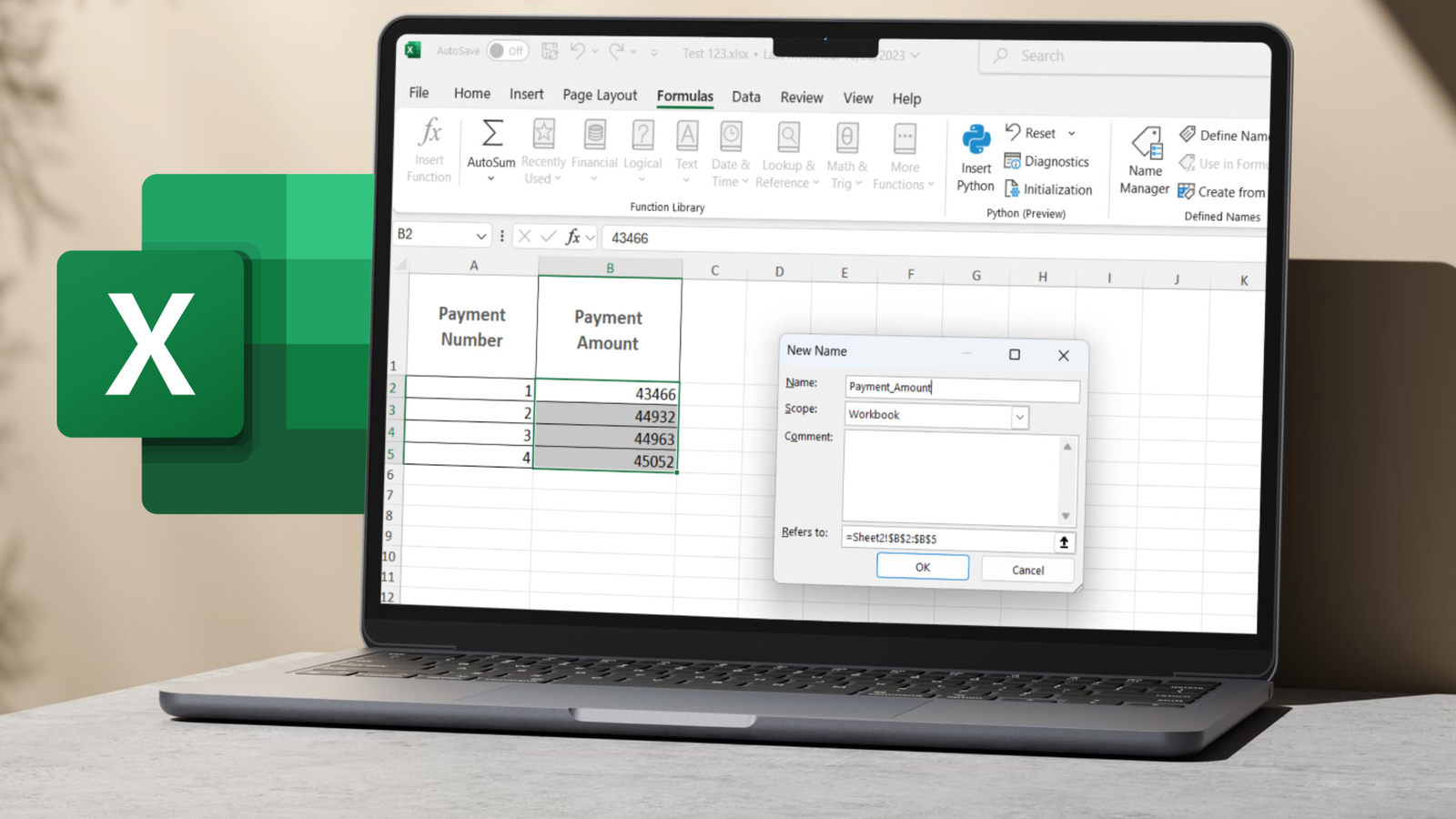The height and width of the screenshot is (819, 1456).
Task: Open the Financial functions library
Action: (x=594, y=151)
